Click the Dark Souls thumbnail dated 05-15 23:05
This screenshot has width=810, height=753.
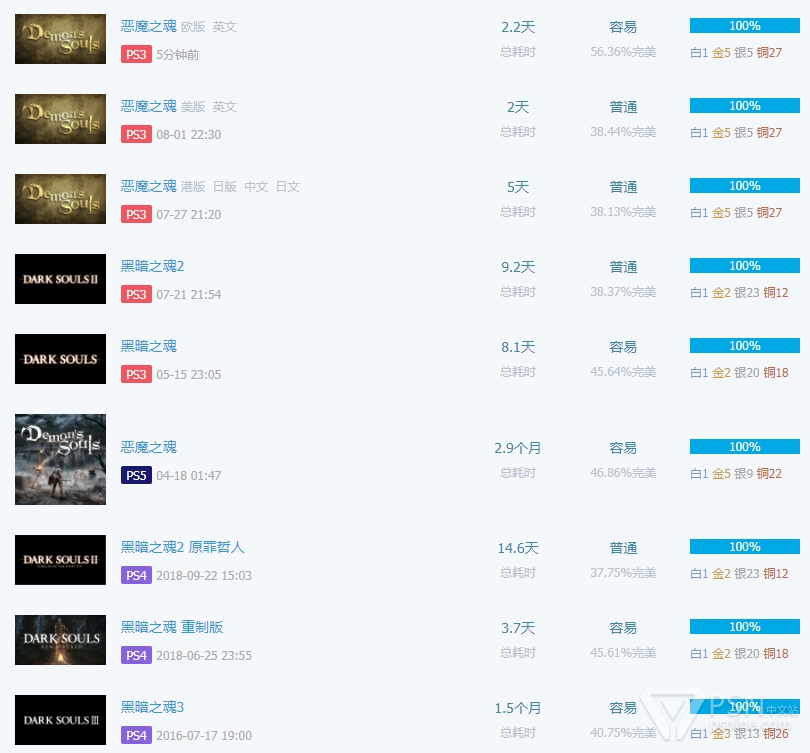pos(60,359)
